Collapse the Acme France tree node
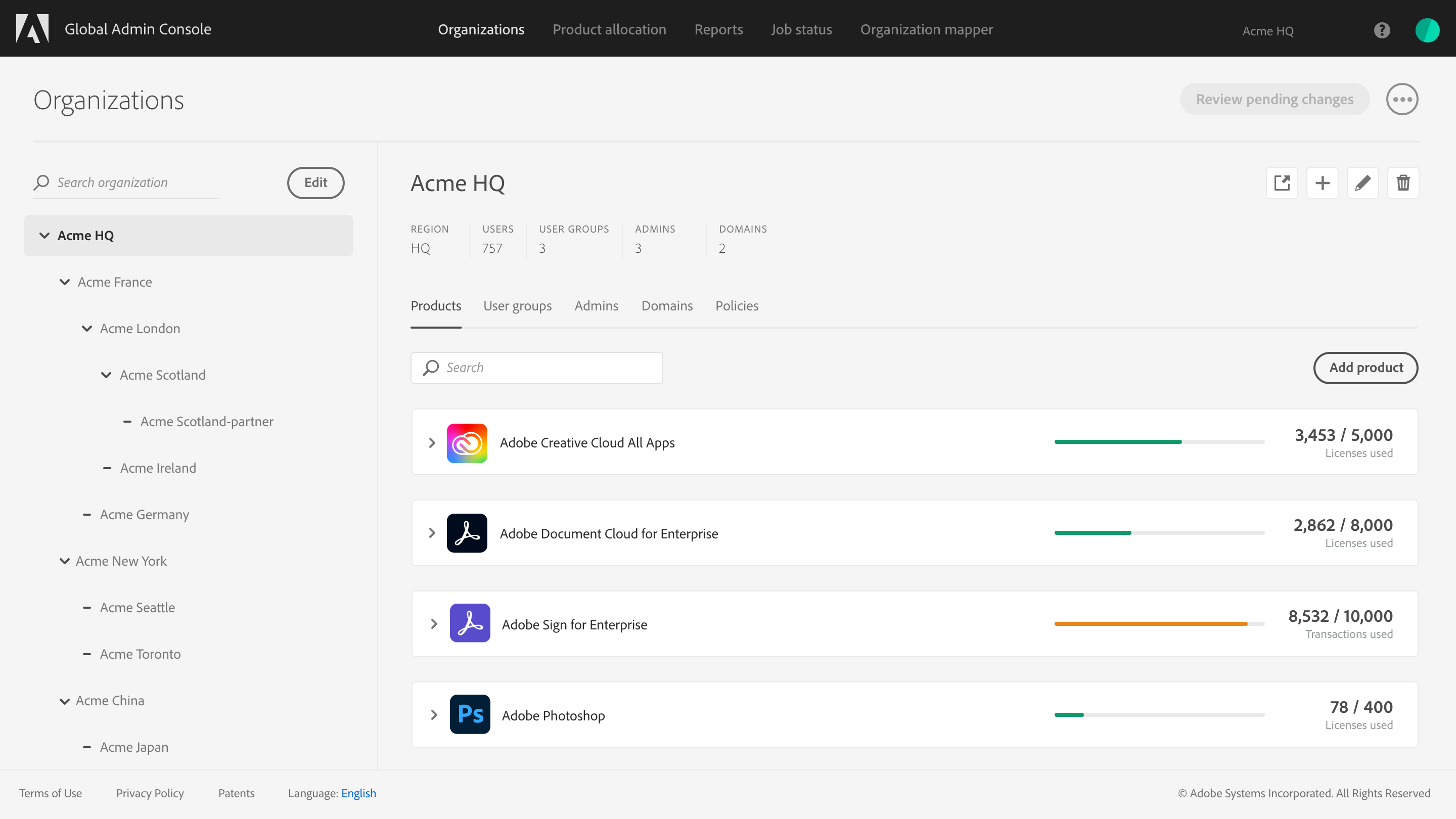1456x819 pixels. [x=64, y=282]
